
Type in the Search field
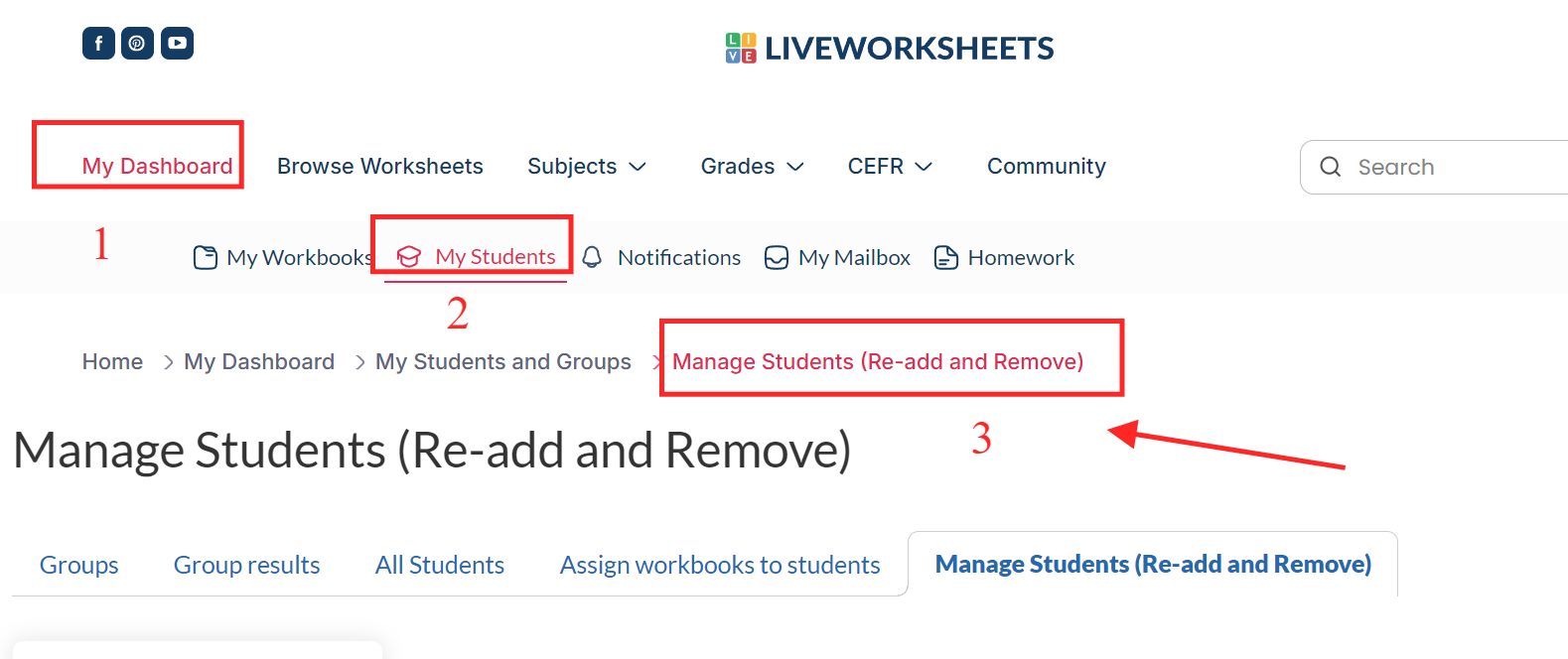(1450, 167)
